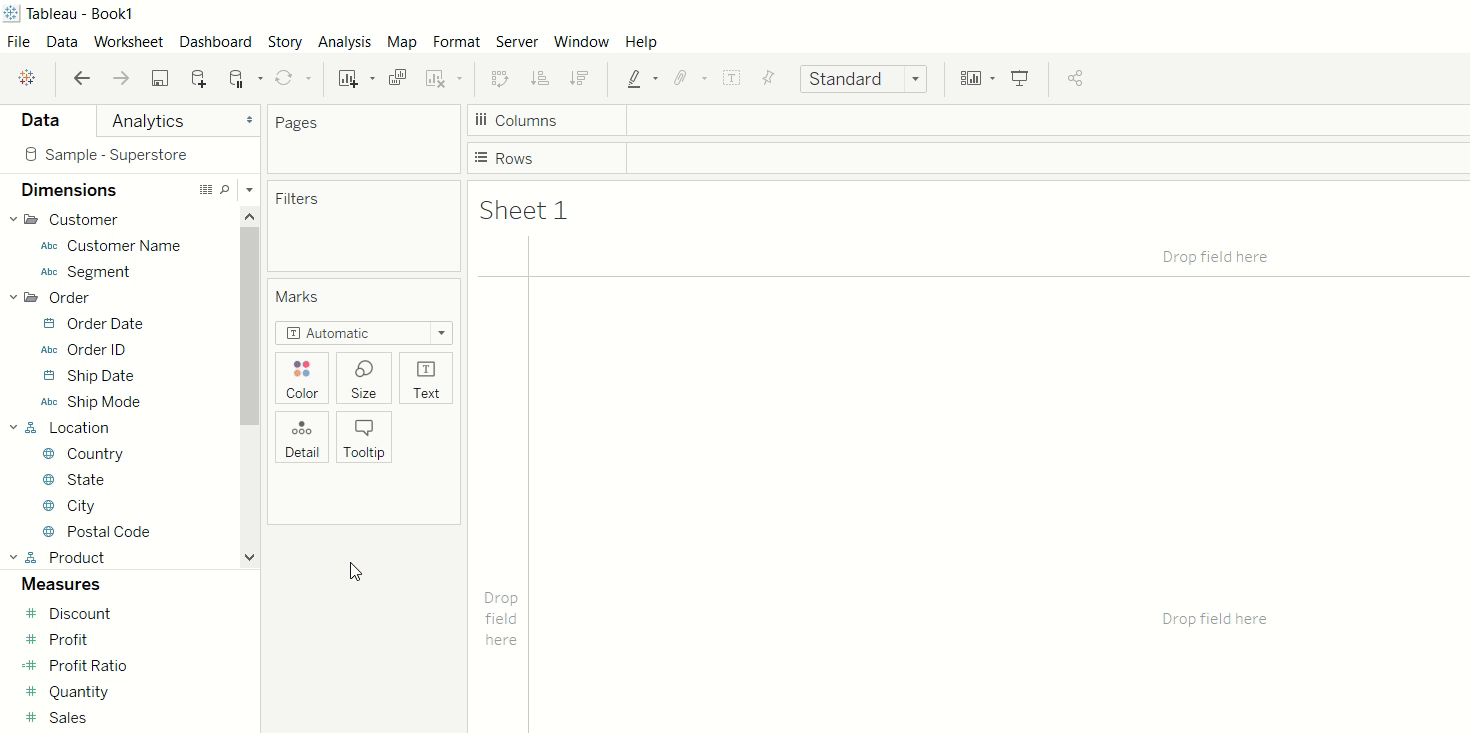Click the Sheet 1 title
1470x733 pixels.
(x=523, y=210)
